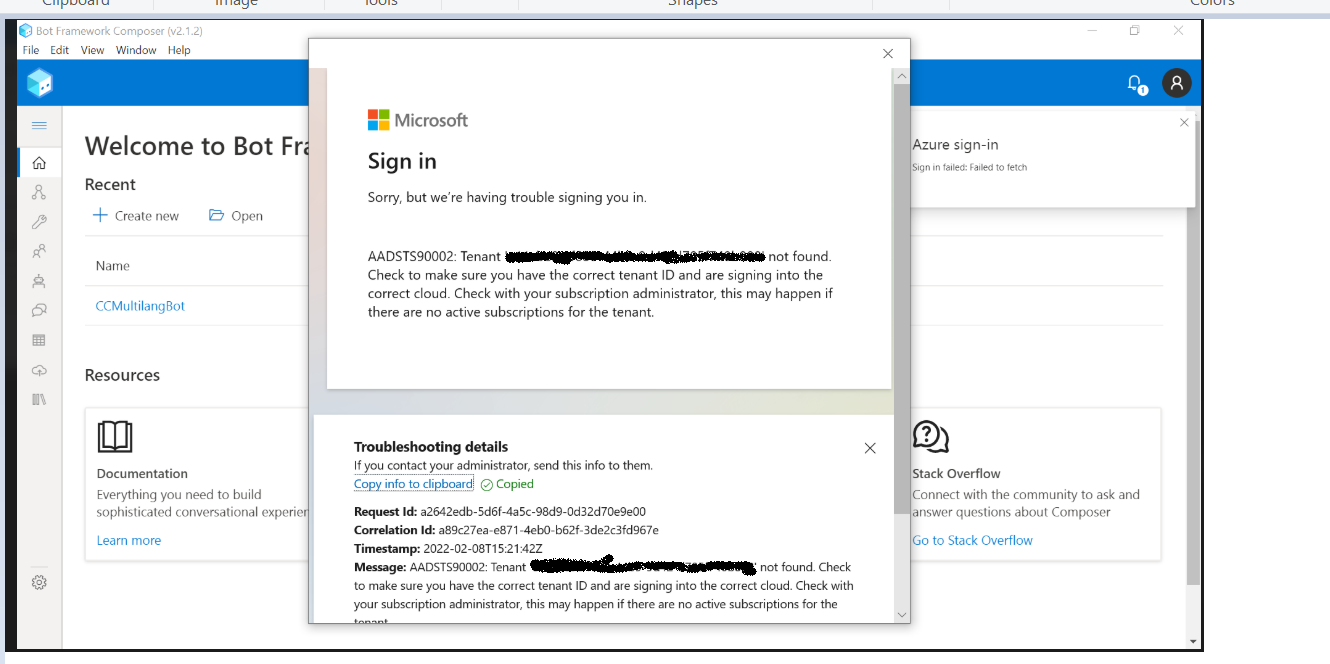Viewport: 1330px width, 664px height.
Task: Open the Forms grid icon in sidebar
Action: pyautogui.click(x=39, y=340)
